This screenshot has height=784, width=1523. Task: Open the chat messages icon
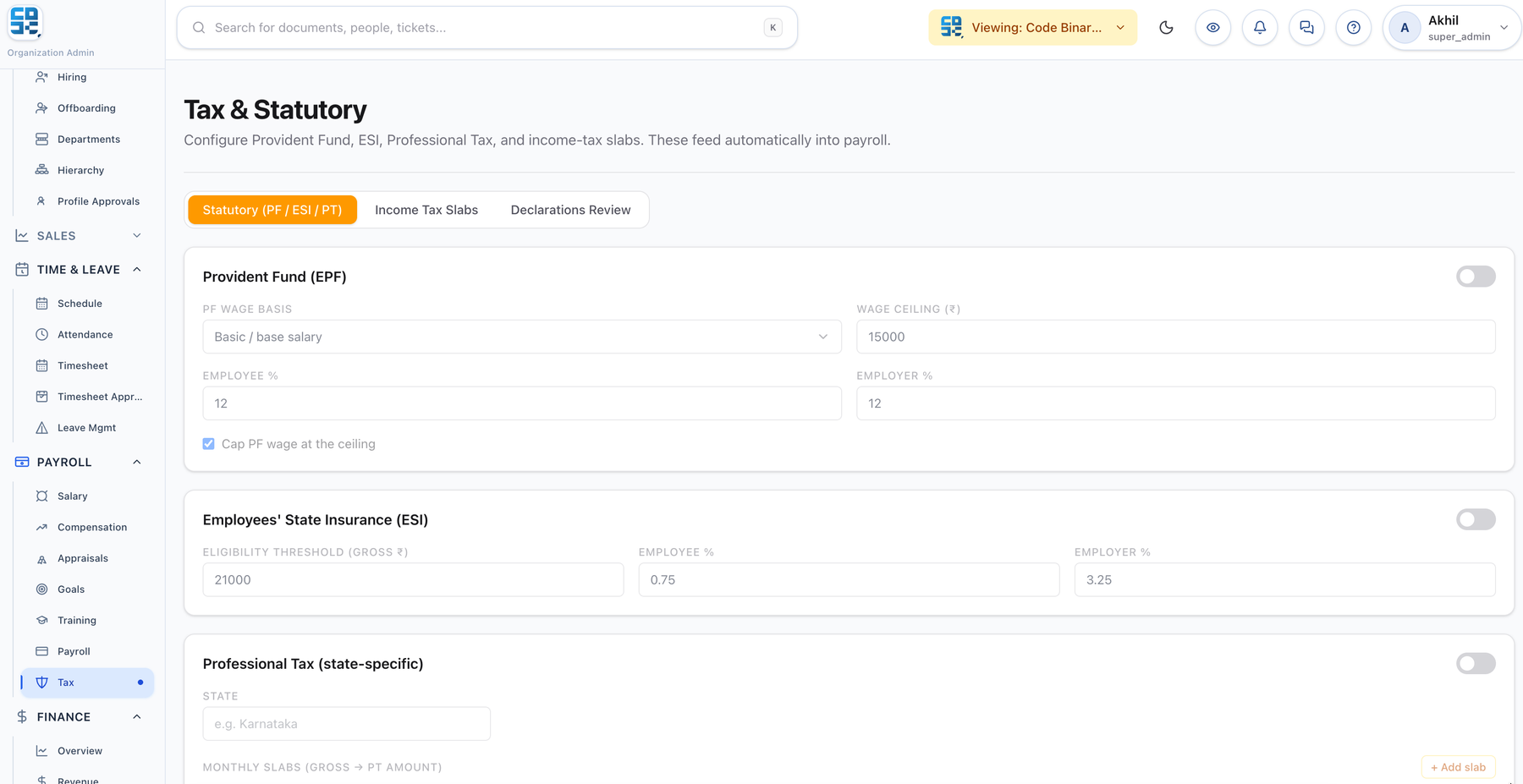(x=1306, y=28)
